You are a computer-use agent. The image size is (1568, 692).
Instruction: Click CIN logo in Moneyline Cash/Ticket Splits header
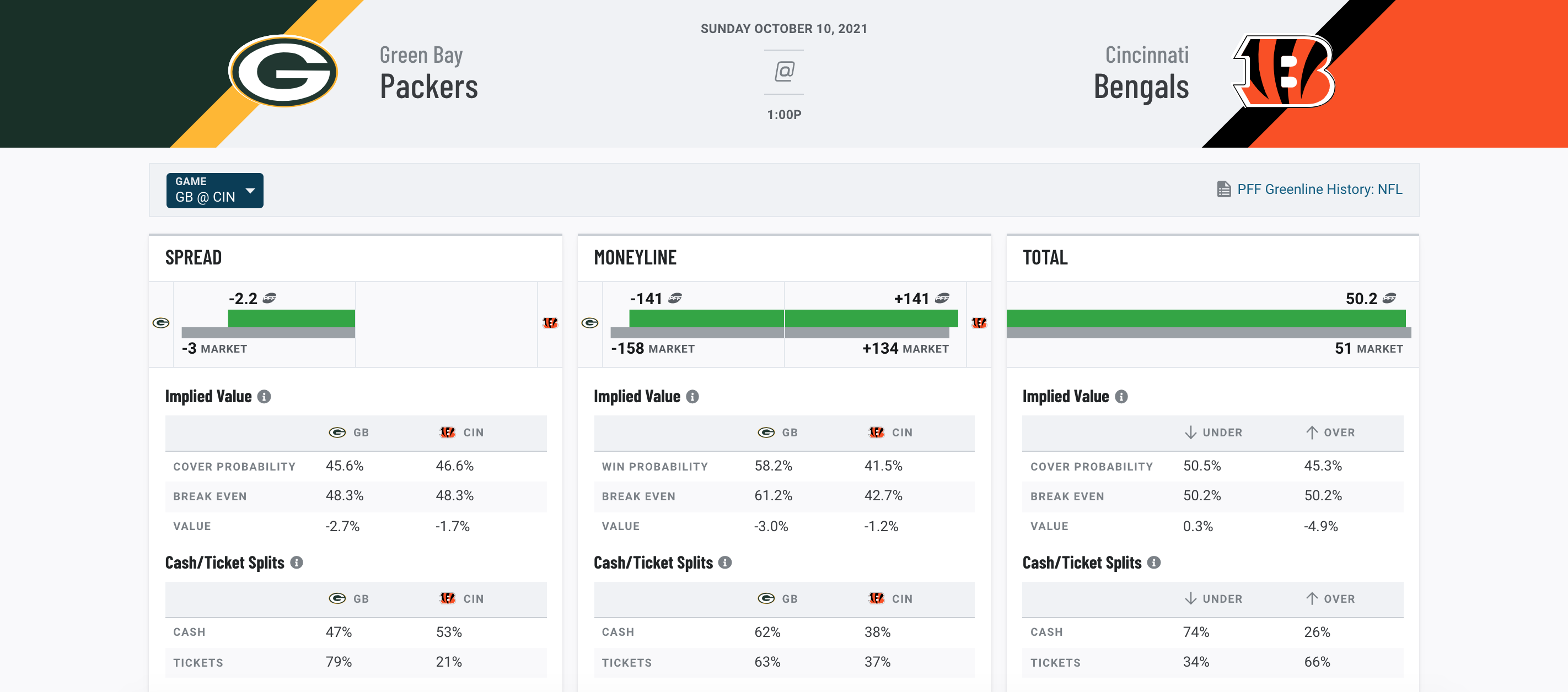(876, 598)
